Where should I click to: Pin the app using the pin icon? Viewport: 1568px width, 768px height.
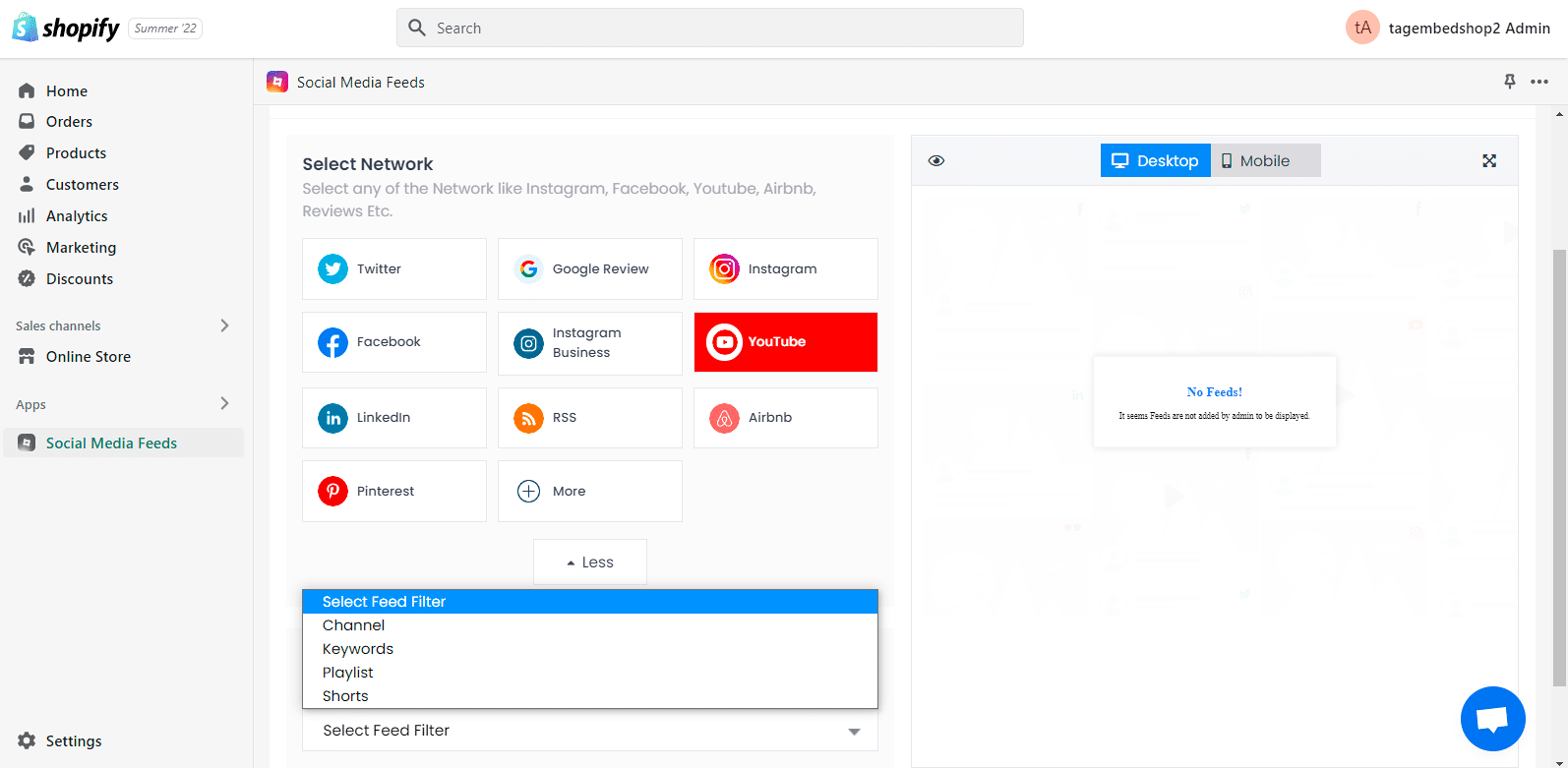coord(1510,82)
